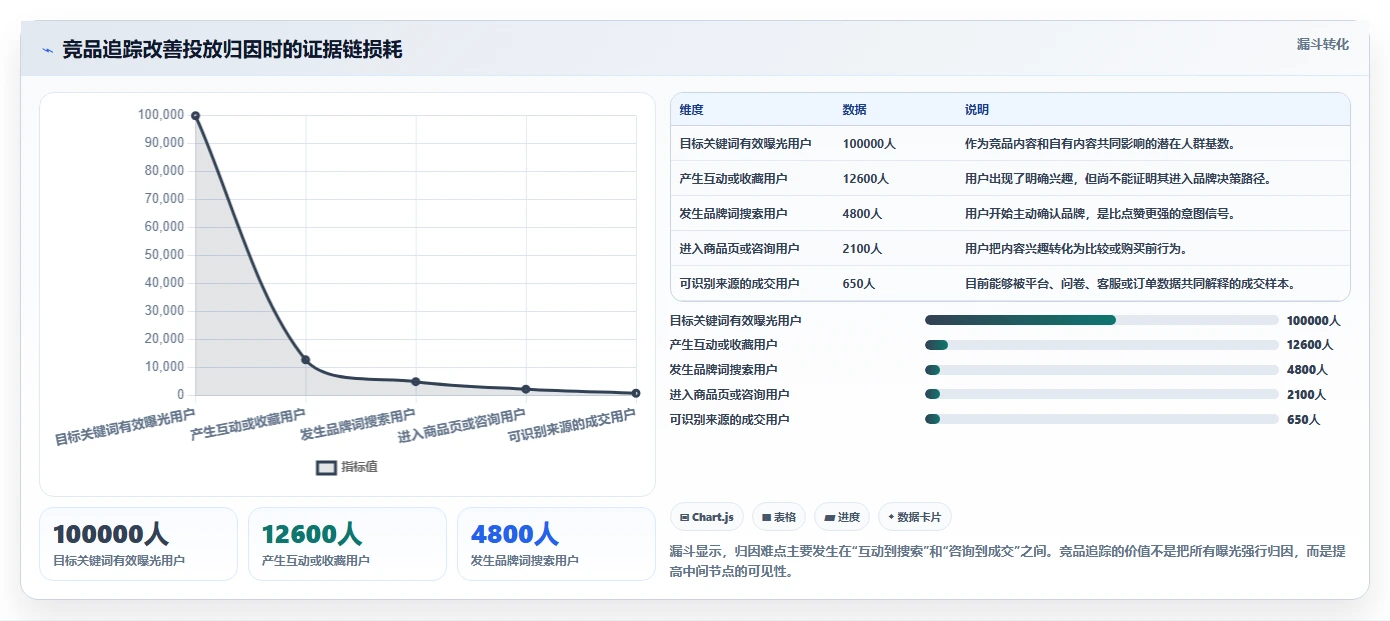Click the description starting 用户出现了明确兴趣
Viewport: 1390px width, 621px height.
[1119, 179]
